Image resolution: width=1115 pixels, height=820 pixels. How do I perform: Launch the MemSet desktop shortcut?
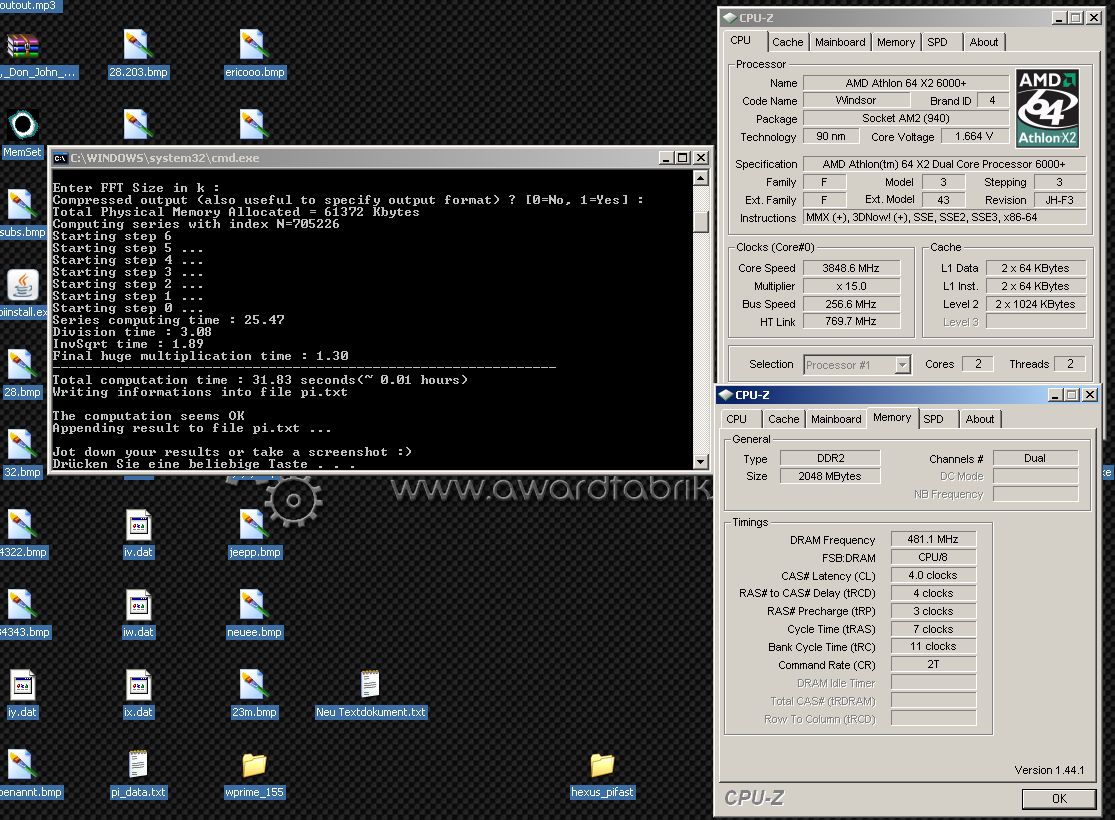(x=22, y=134)
